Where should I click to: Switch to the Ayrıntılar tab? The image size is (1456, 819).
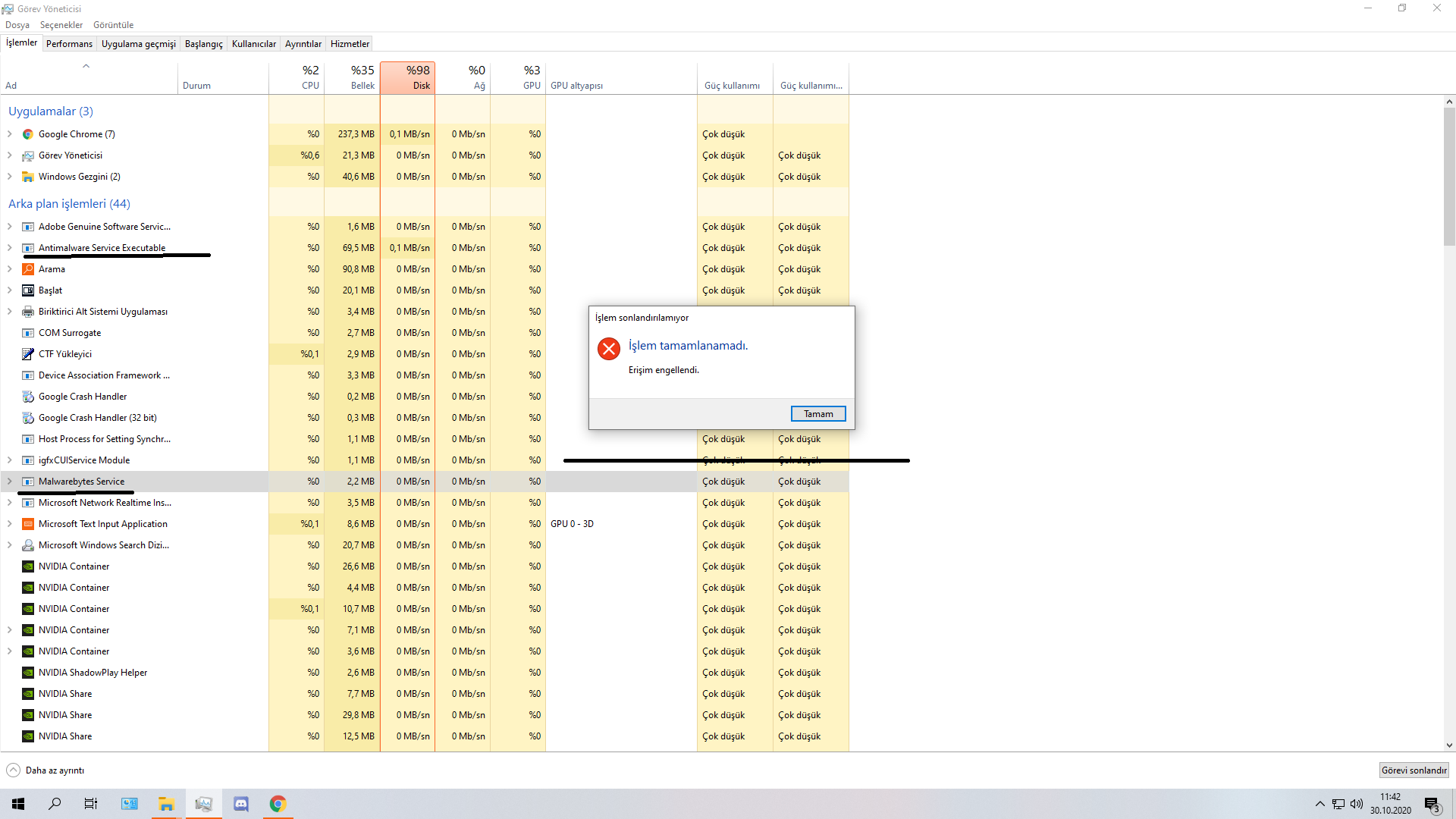(x=303, y=44)
